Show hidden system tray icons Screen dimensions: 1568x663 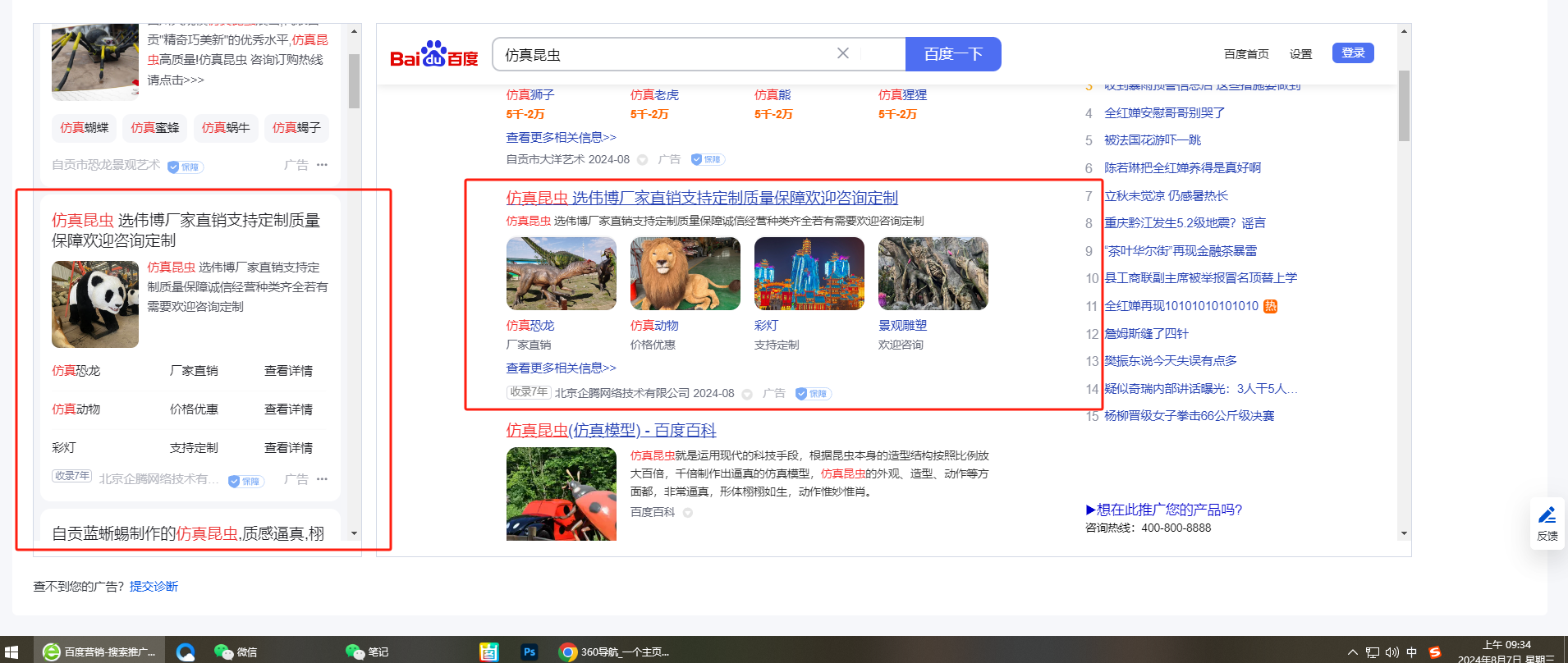[1353, 652]
